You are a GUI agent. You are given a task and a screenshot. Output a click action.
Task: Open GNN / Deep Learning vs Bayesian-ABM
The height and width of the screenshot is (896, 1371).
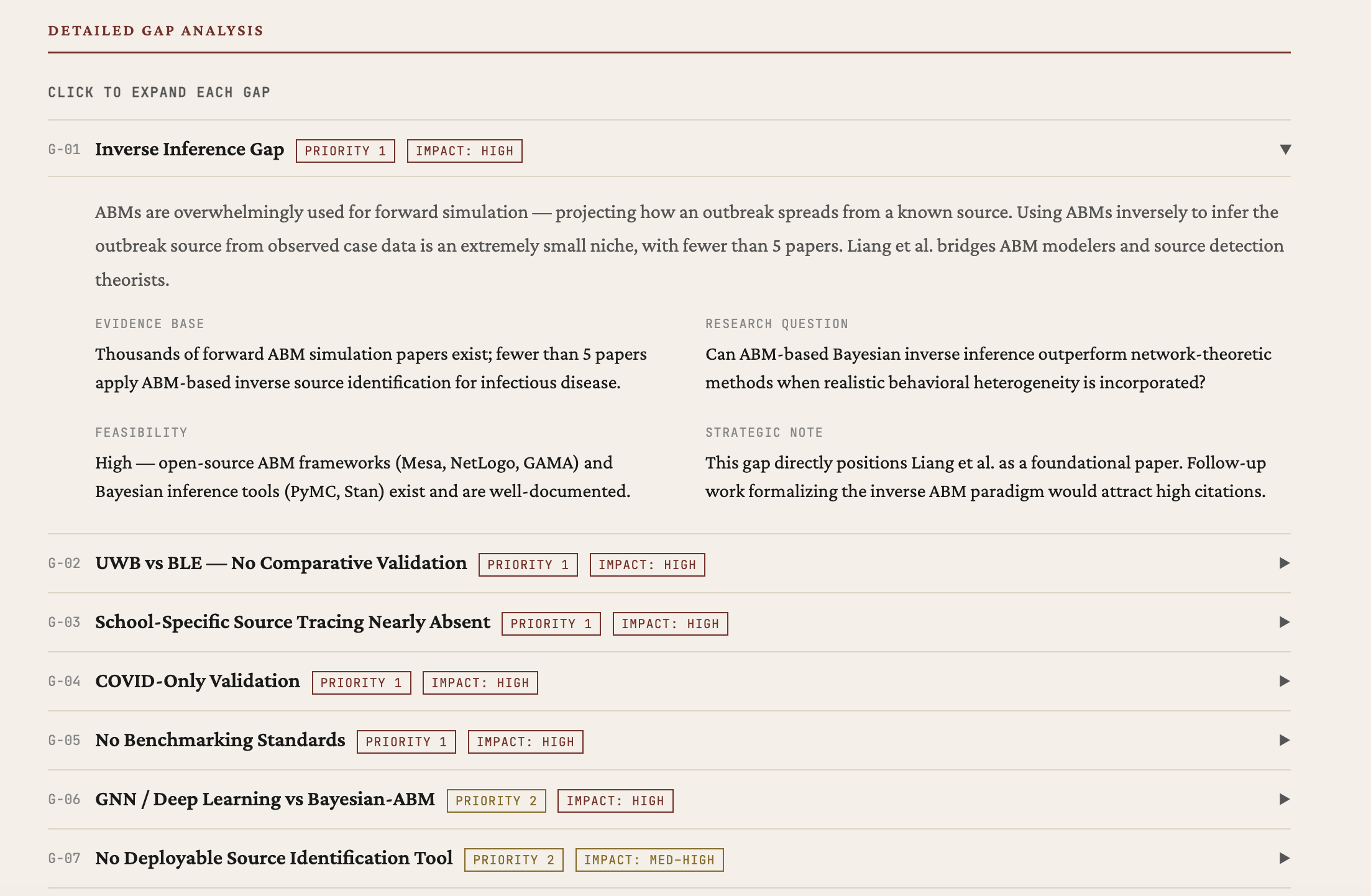(265, 799)
